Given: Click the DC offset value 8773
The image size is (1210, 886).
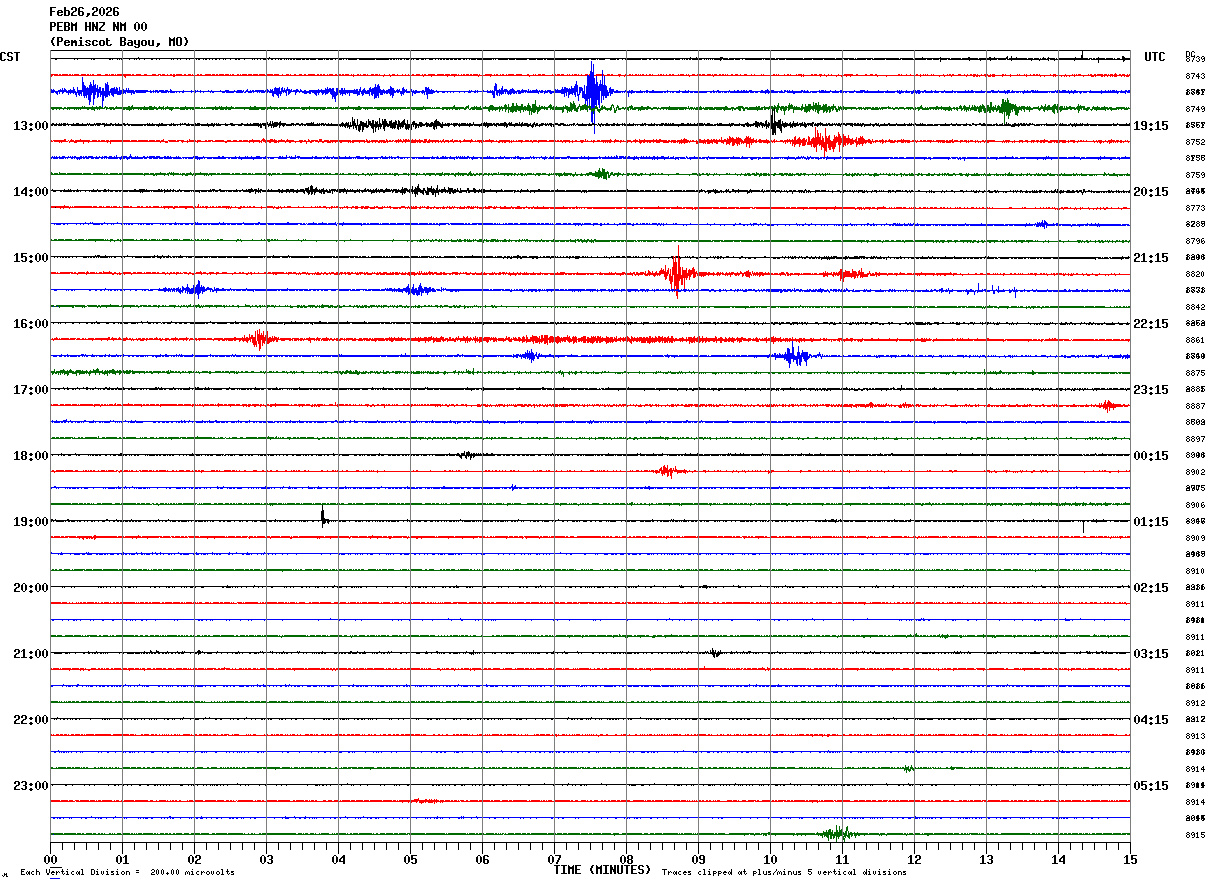Looking at the screenshot, I should point(1195,208).
